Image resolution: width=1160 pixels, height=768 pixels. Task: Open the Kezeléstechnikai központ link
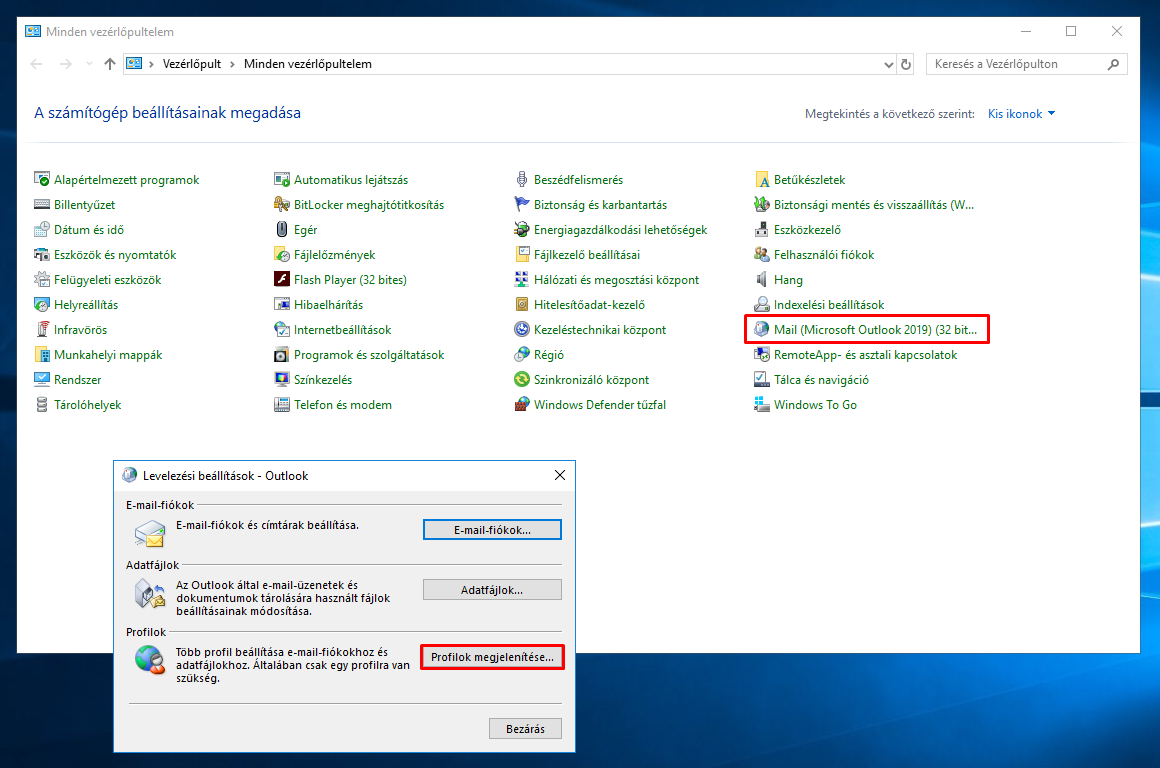point(599,329)
